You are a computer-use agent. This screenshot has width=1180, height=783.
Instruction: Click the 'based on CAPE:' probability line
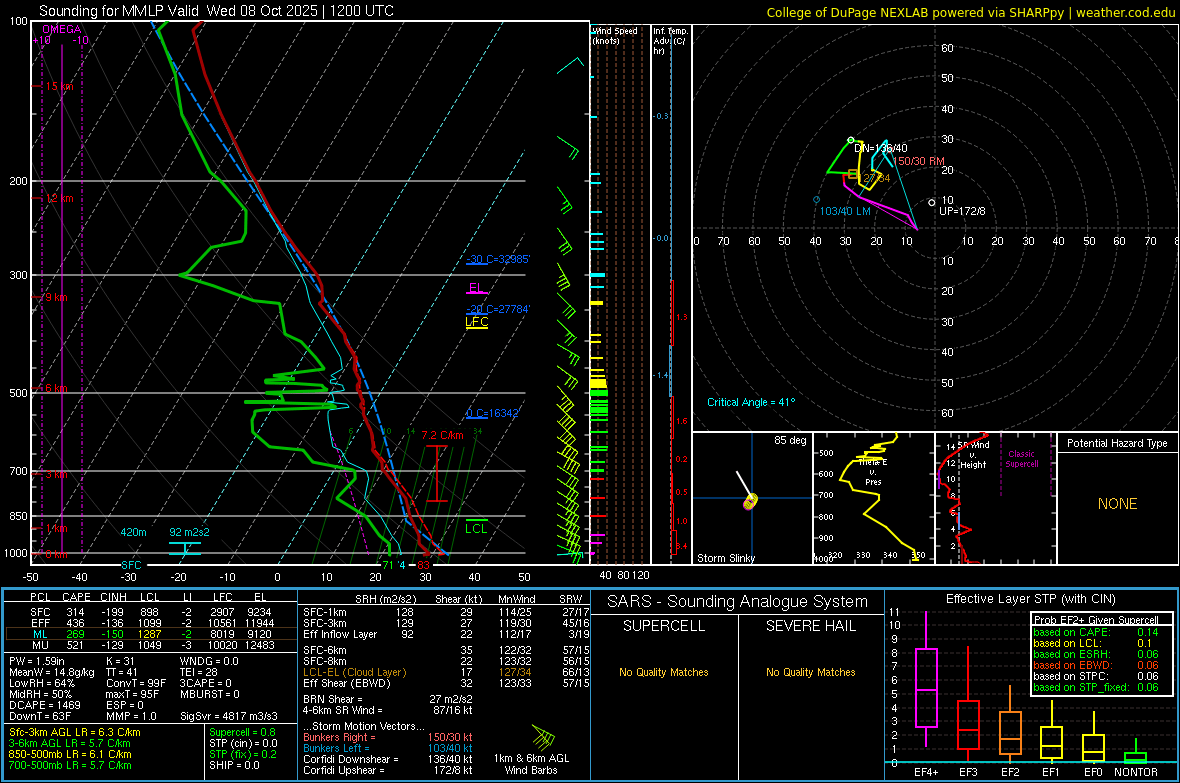click(x=1096, y=632)
